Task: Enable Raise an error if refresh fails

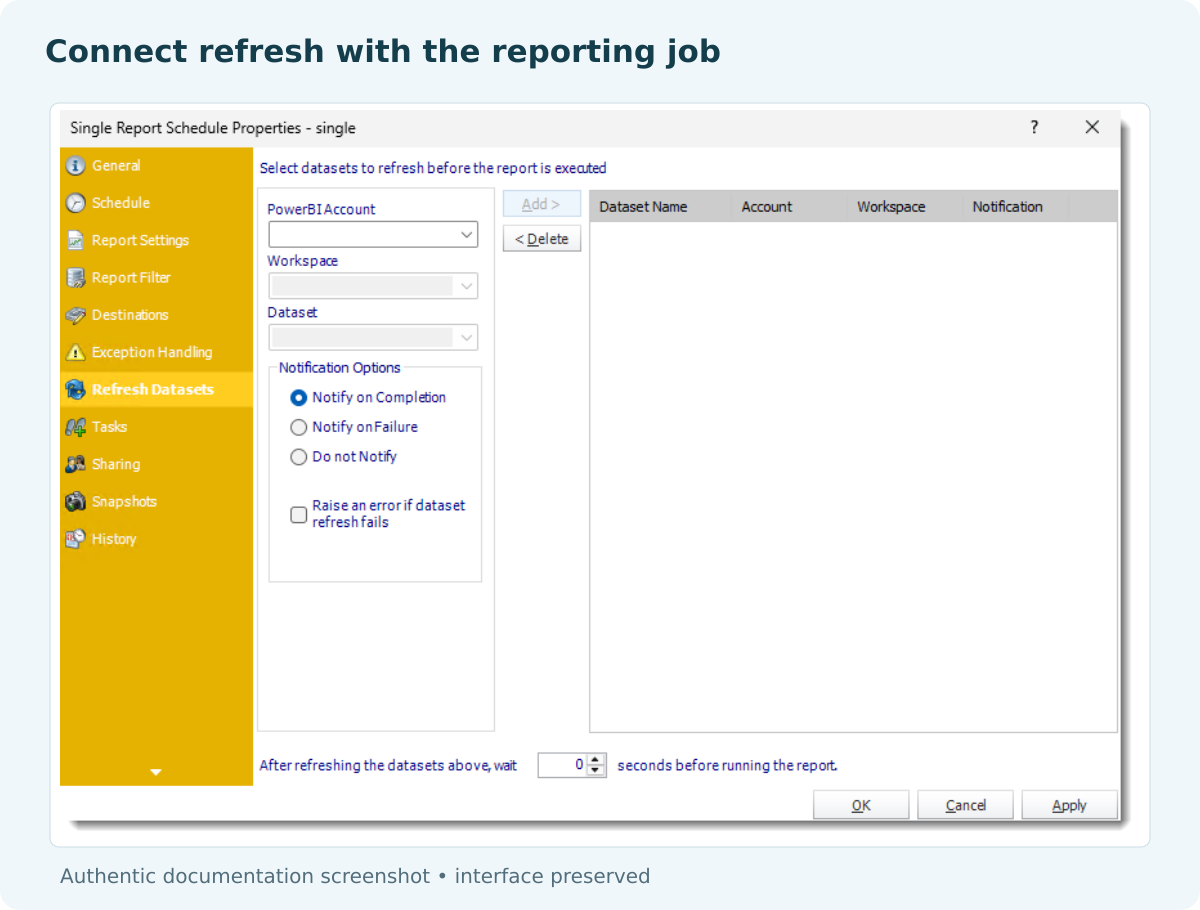Action: (x=298, y=515)
